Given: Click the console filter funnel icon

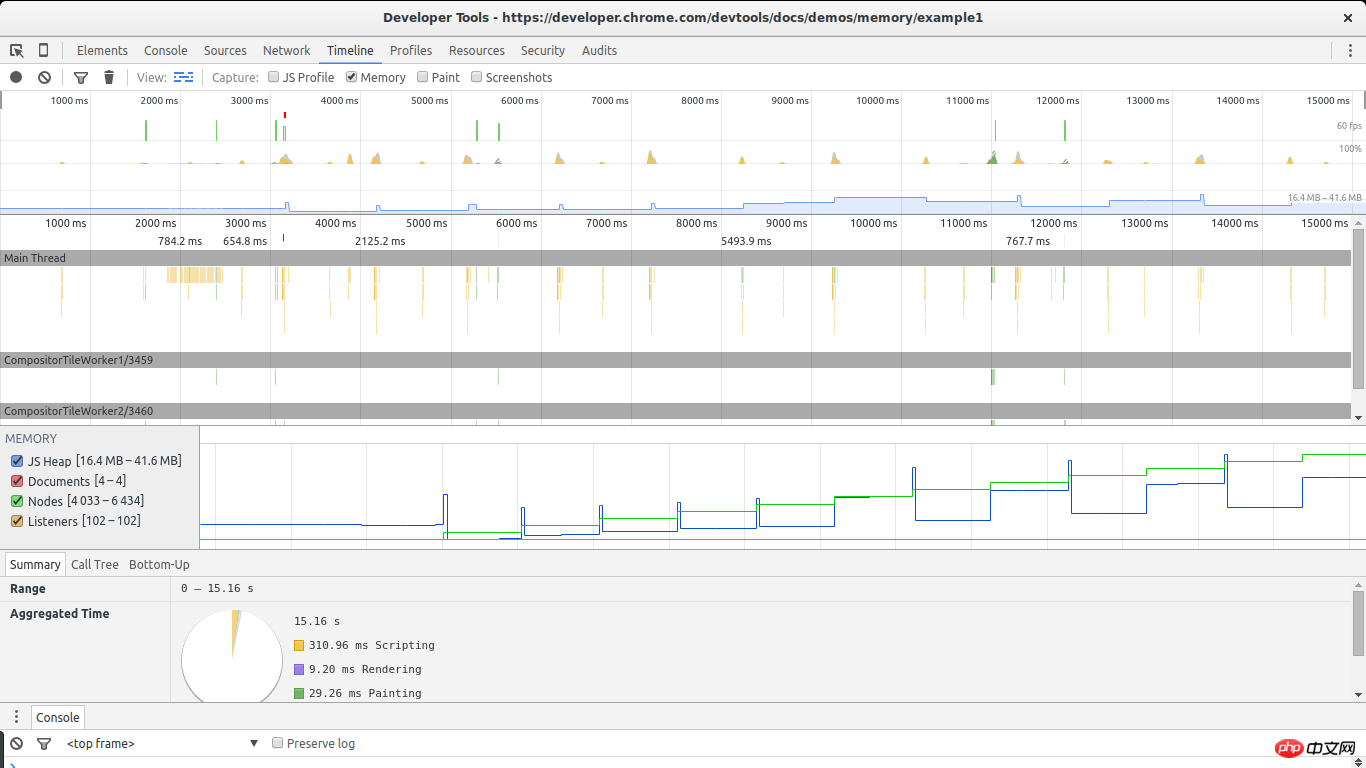Looking at the screenshot, I should pos(44,743).
